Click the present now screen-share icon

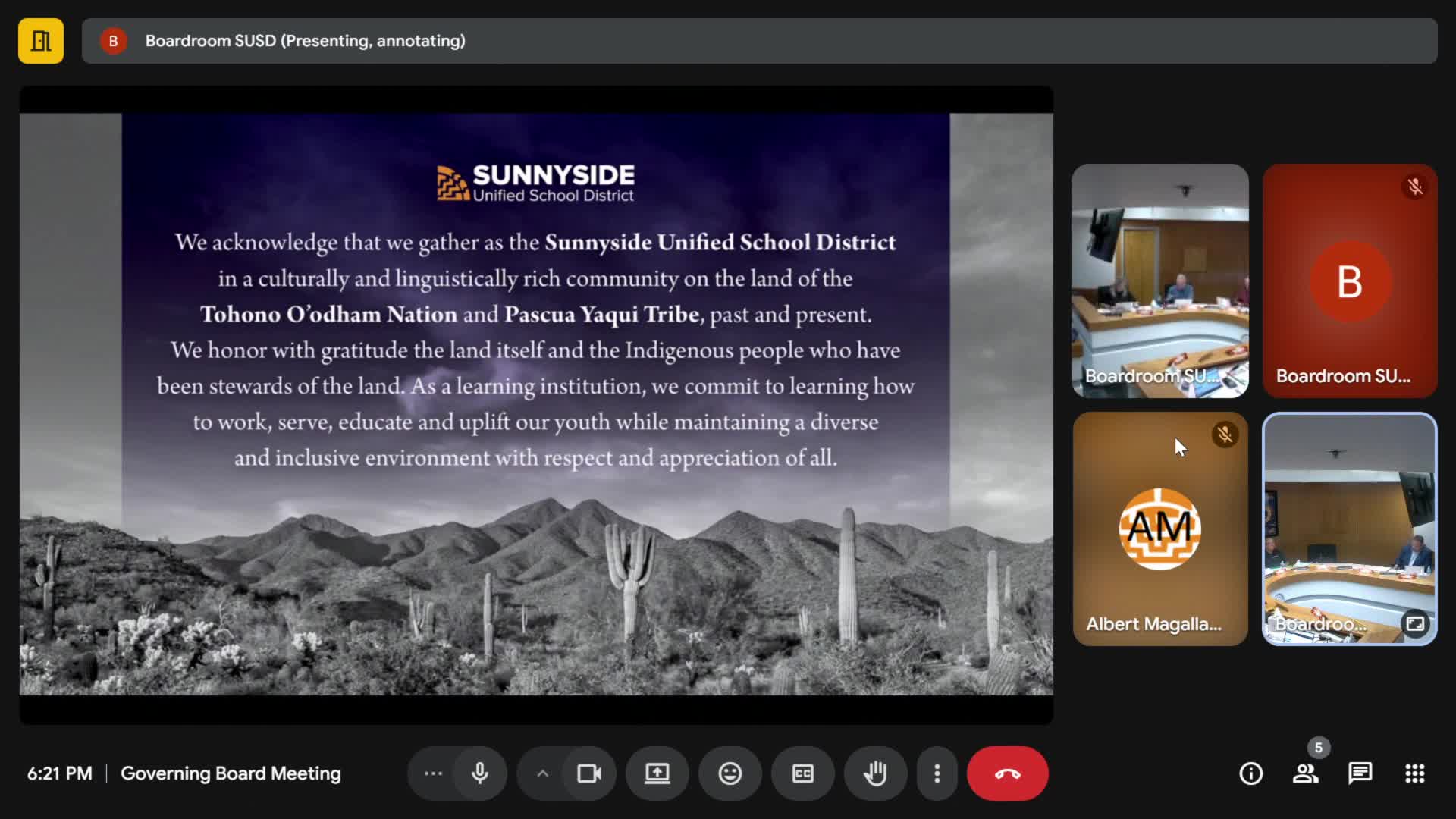click(x=657, y=773)
